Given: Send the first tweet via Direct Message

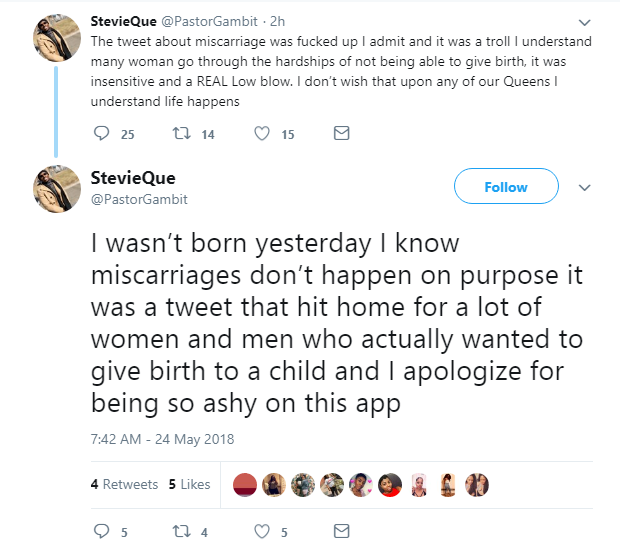Looking at the screenshot, I should point(340,134).
